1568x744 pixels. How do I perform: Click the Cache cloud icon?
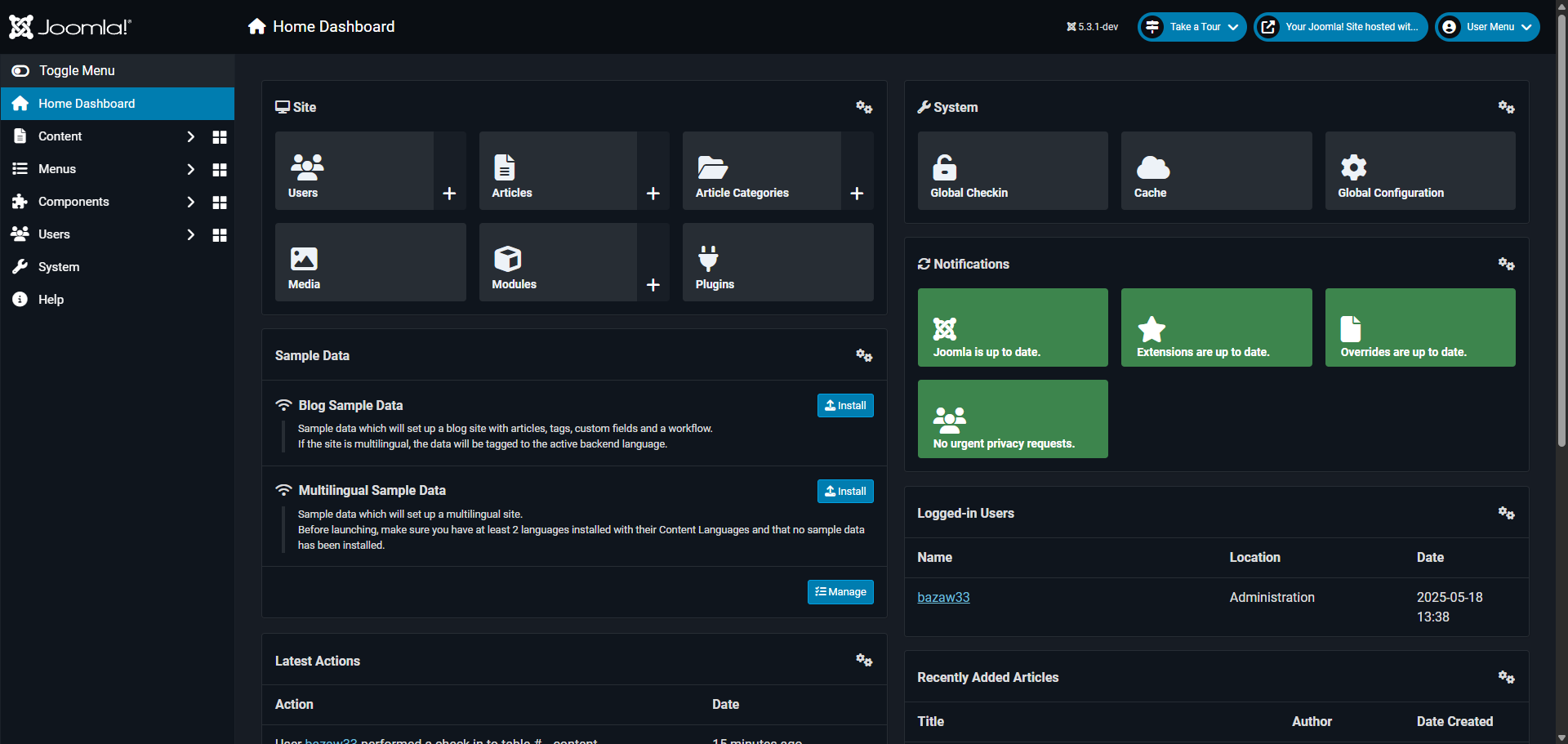(1152, 166)
